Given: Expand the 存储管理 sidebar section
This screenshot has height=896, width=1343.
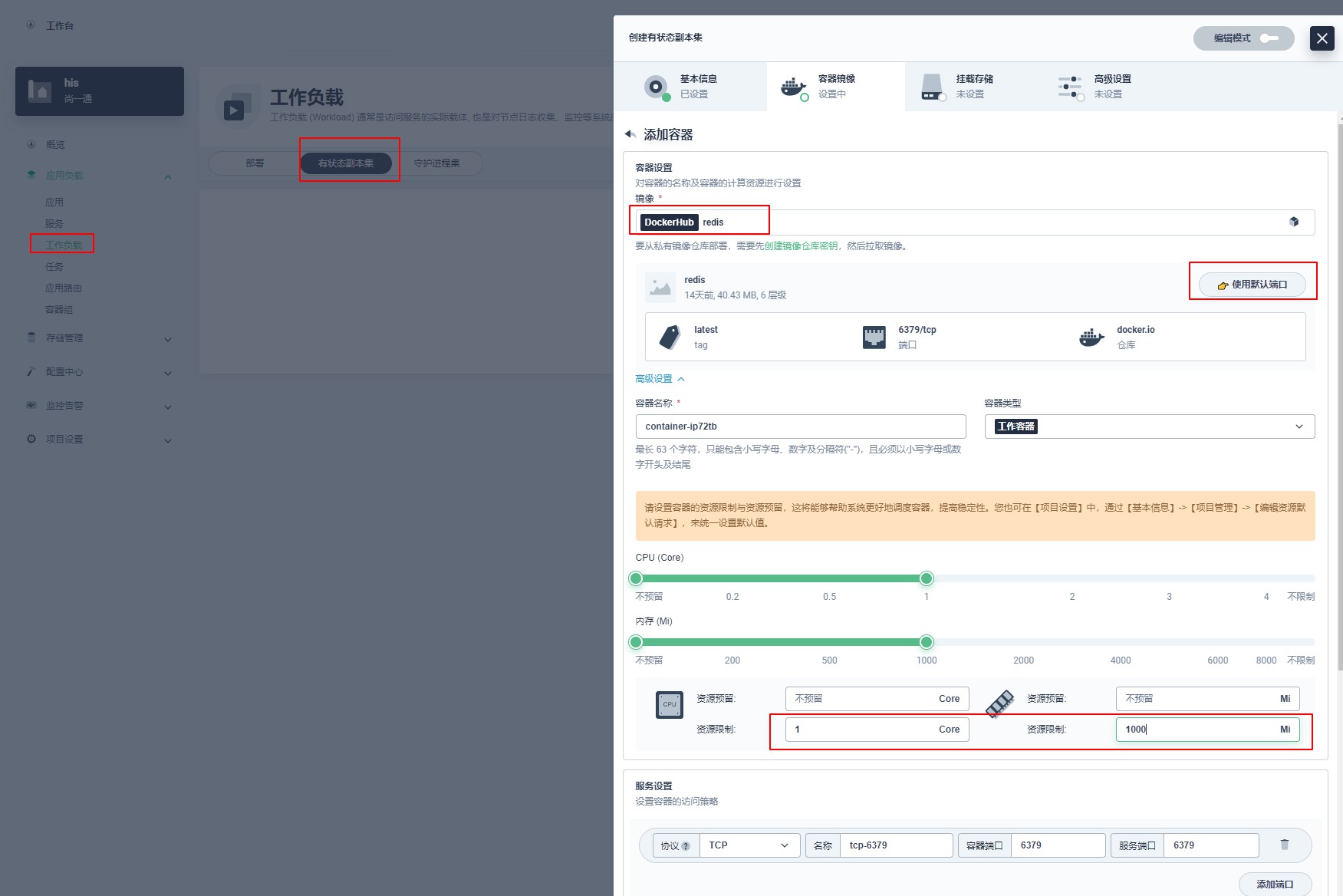Looking at the screenshot, I should 100,338.
